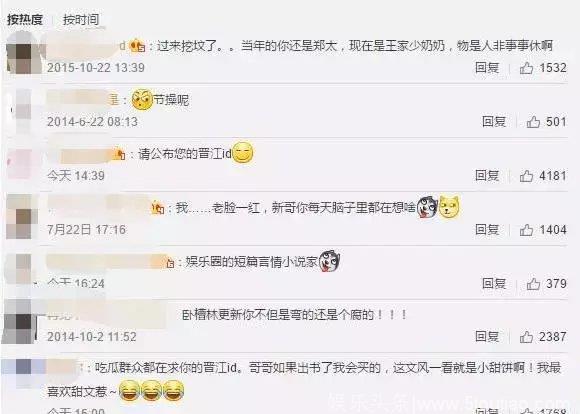Like the comment asking to publish the 晋江id (4181 likes)
The image size is (580, 414).
click(x=526, y=176)
